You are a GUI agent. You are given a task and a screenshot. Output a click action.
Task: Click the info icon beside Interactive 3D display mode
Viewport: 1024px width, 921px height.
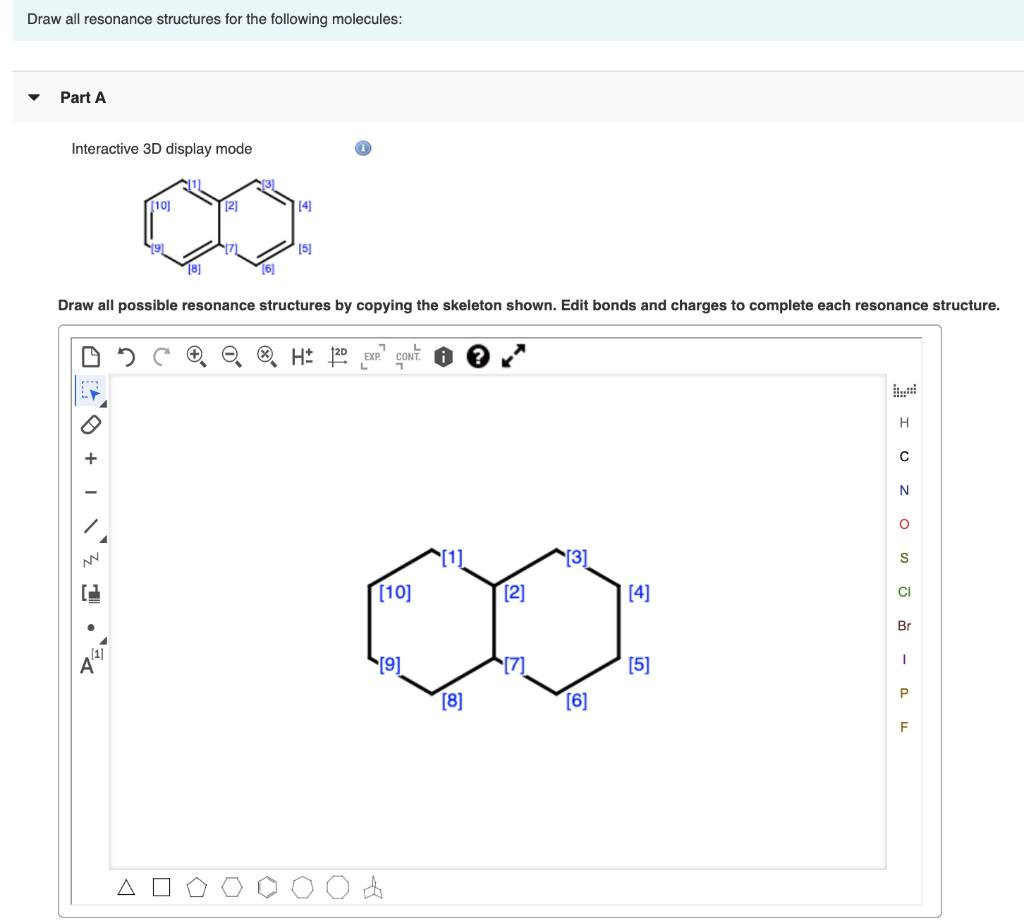(x=362, y=147)
